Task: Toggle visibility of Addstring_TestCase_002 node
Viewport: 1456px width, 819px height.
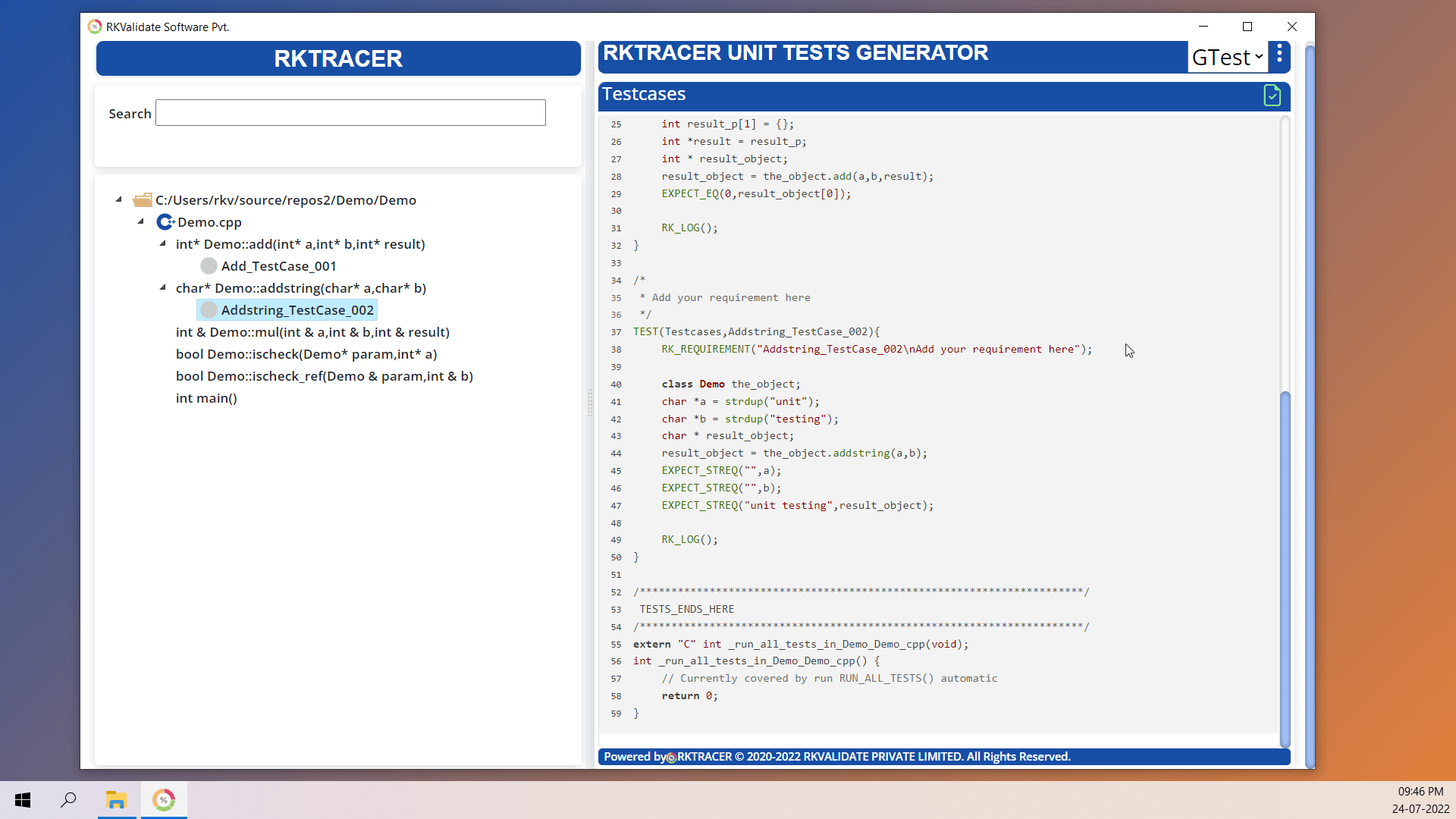Action: coord(208,309)
